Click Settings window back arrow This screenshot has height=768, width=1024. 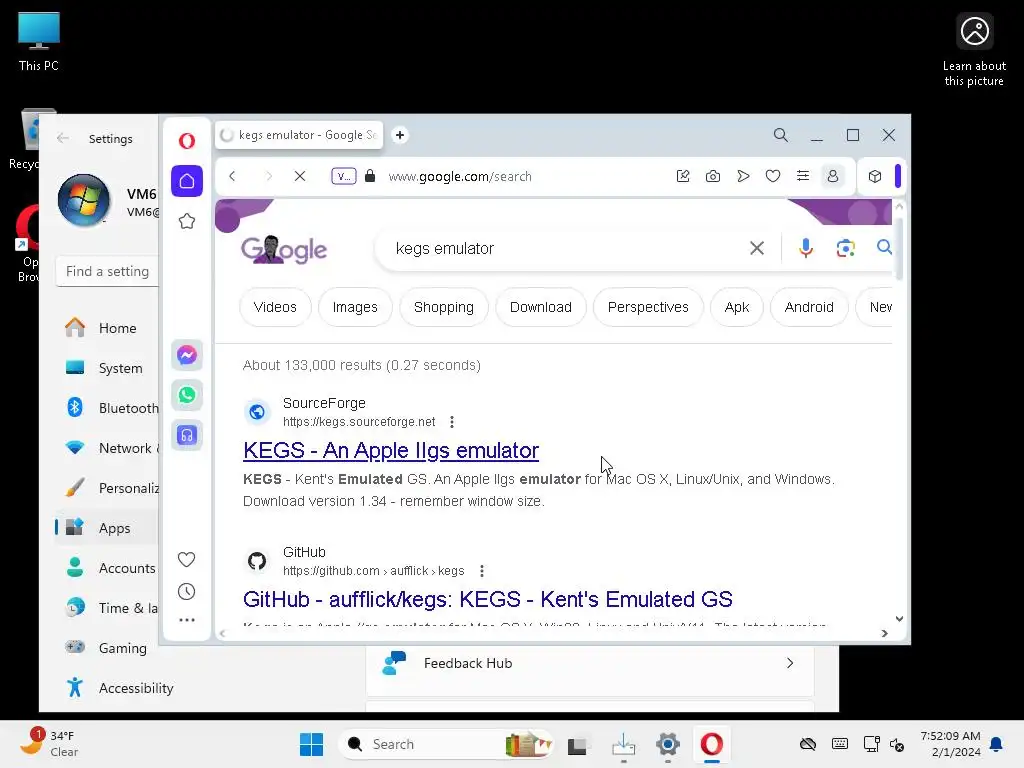click(63, 138)
